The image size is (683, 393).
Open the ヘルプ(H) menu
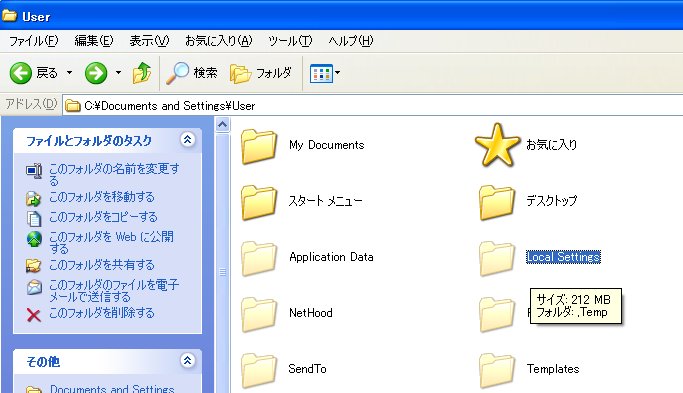(x=351, y=41)
